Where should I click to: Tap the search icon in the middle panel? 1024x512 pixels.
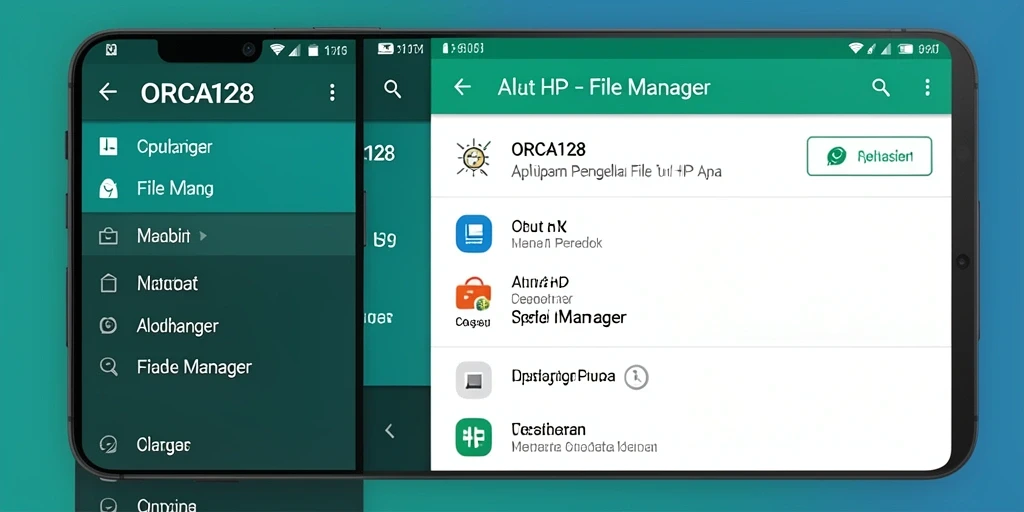pos(392,89)
